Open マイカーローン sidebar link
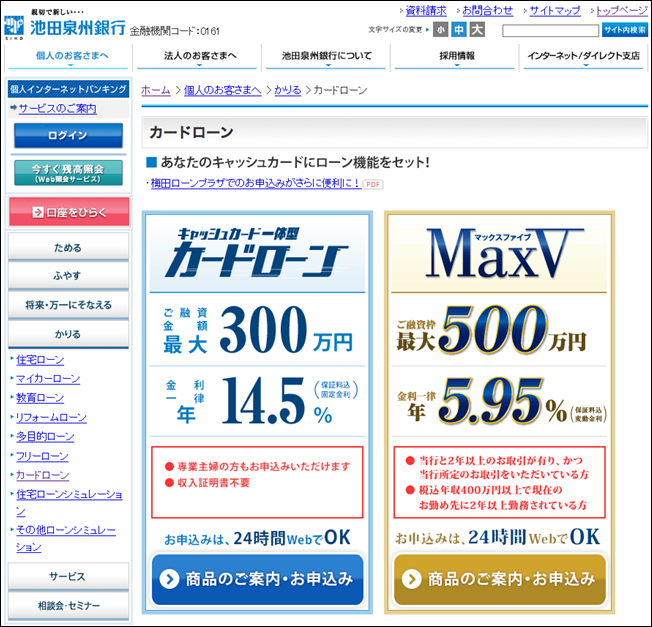The height and width of the screenshot is (627, 652). pos(48,379)
